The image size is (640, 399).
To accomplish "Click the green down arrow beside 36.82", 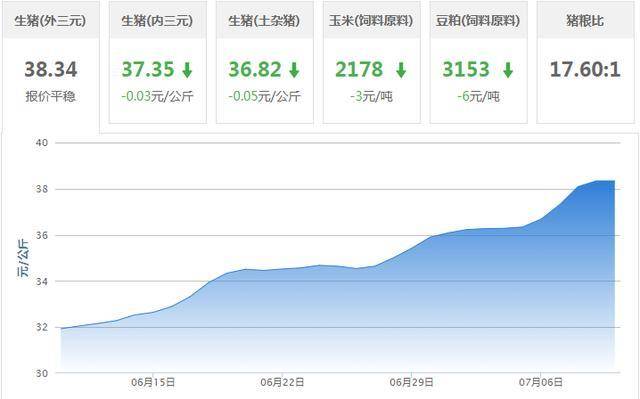I will tap(294, 70).
